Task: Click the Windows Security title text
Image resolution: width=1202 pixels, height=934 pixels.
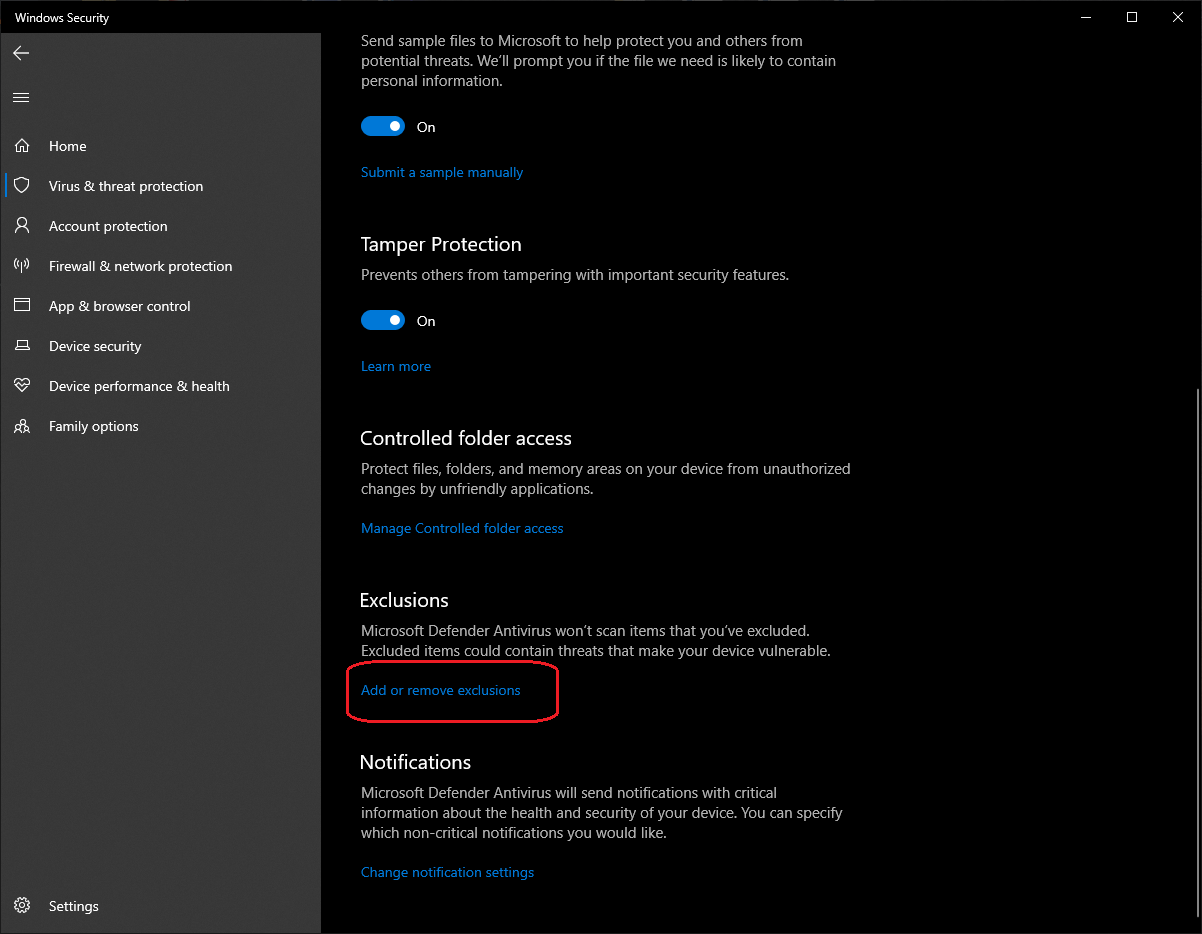Action: click(62, 18)
